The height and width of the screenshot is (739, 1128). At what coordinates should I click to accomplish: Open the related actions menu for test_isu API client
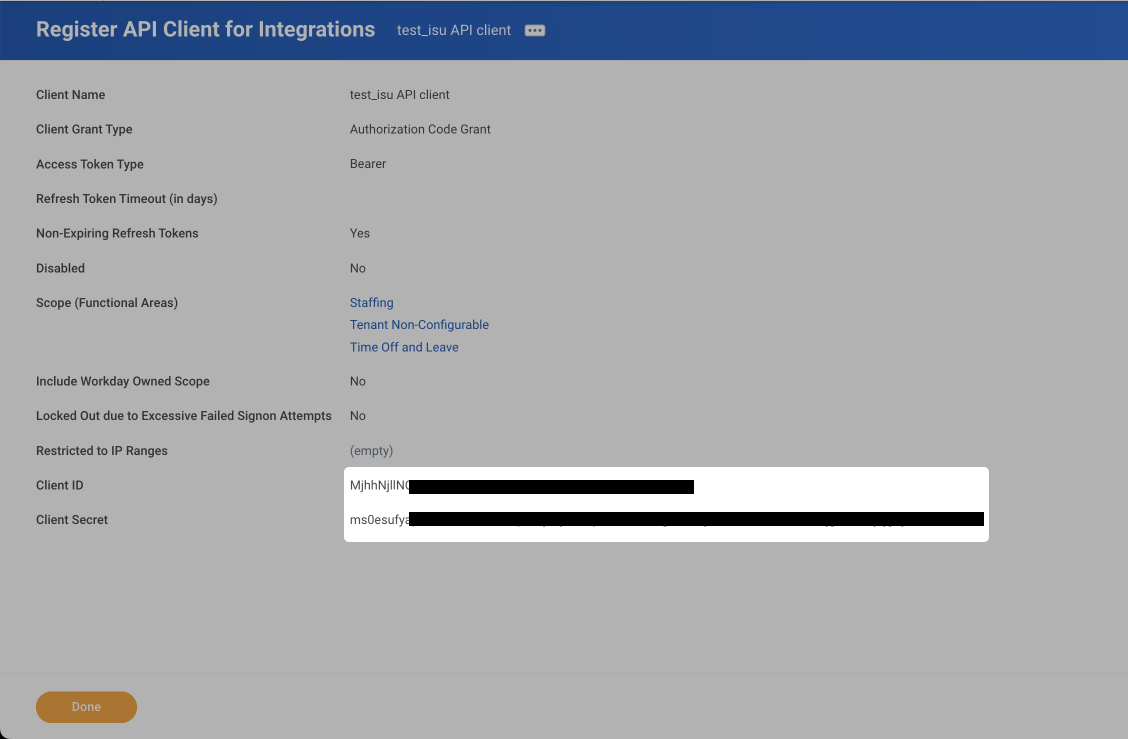534,30
